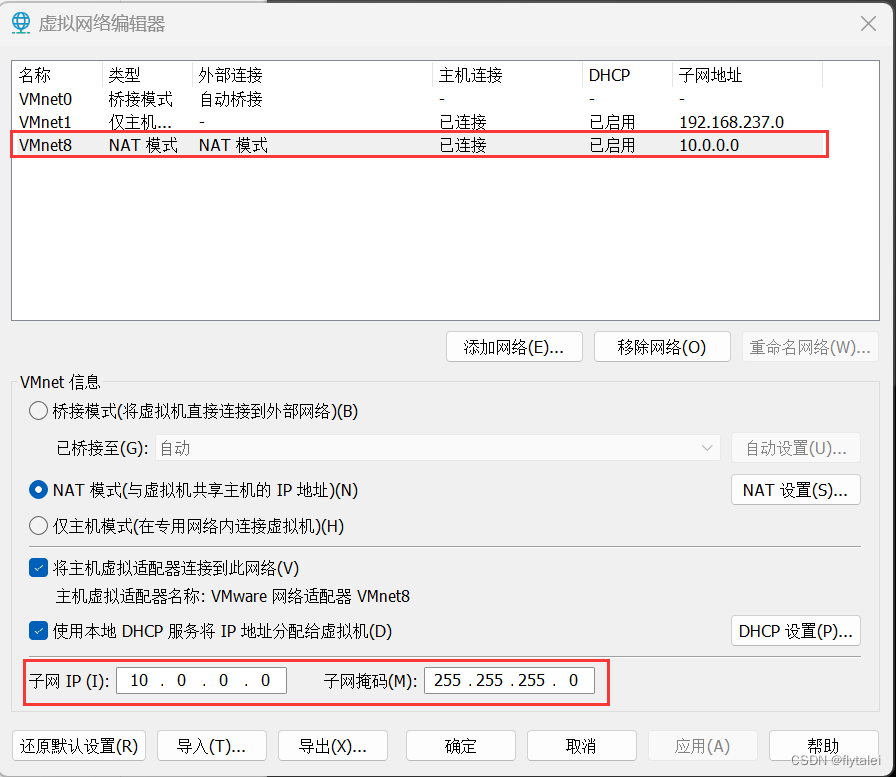Select the 桥接模式 radio button
This screenshot has width=896, height=777.
pos(38,411)
